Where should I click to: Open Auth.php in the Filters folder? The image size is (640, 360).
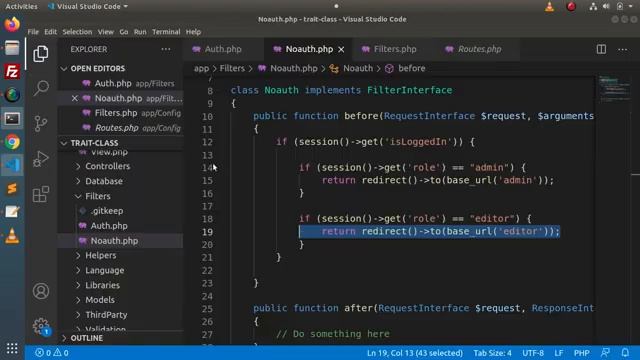109,226
